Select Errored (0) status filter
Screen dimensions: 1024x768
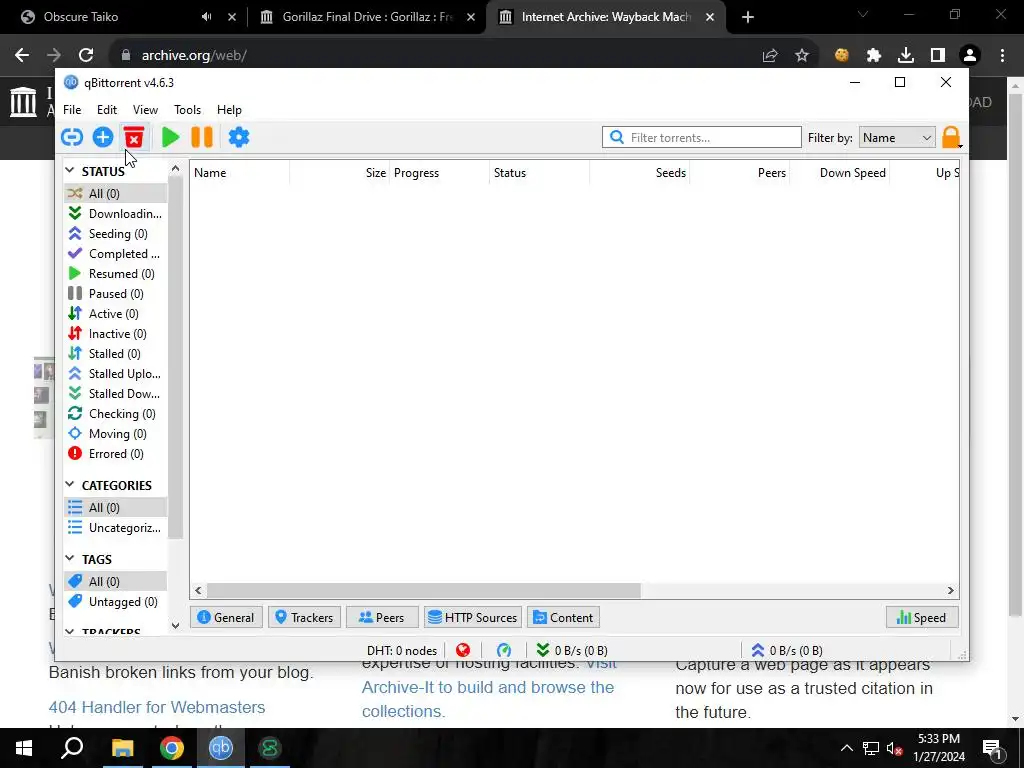116,454
